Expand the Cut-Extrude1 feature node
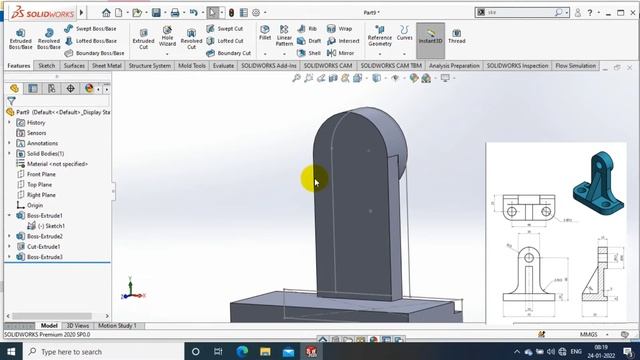640x360 pixels. pyautogui.click(x=9, y=247)
